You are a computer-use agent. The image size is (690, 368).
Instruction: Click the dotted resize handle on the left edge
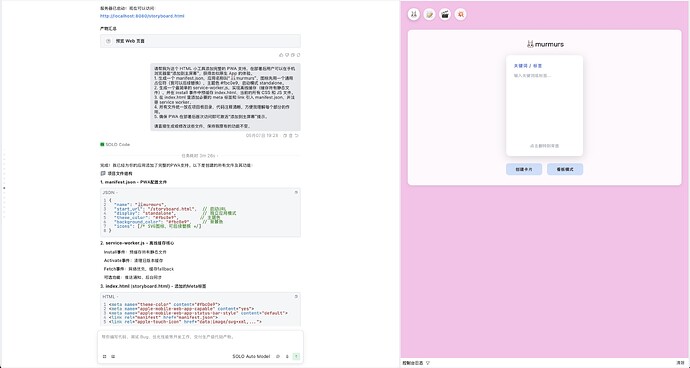pyautogui.click(x=4, y=188)
